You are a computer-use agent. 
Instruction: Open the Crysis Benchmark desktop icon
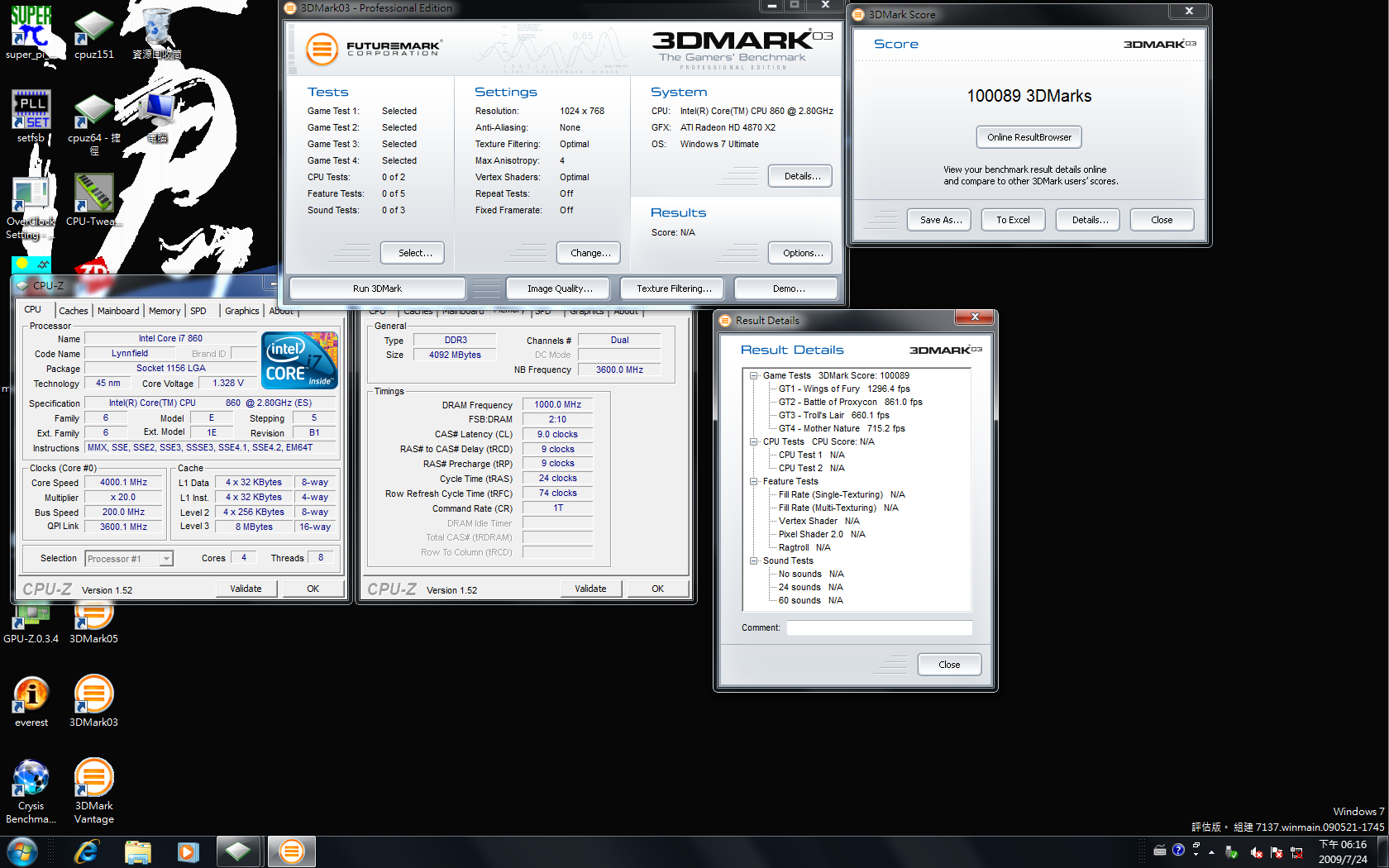coord(31,781)
